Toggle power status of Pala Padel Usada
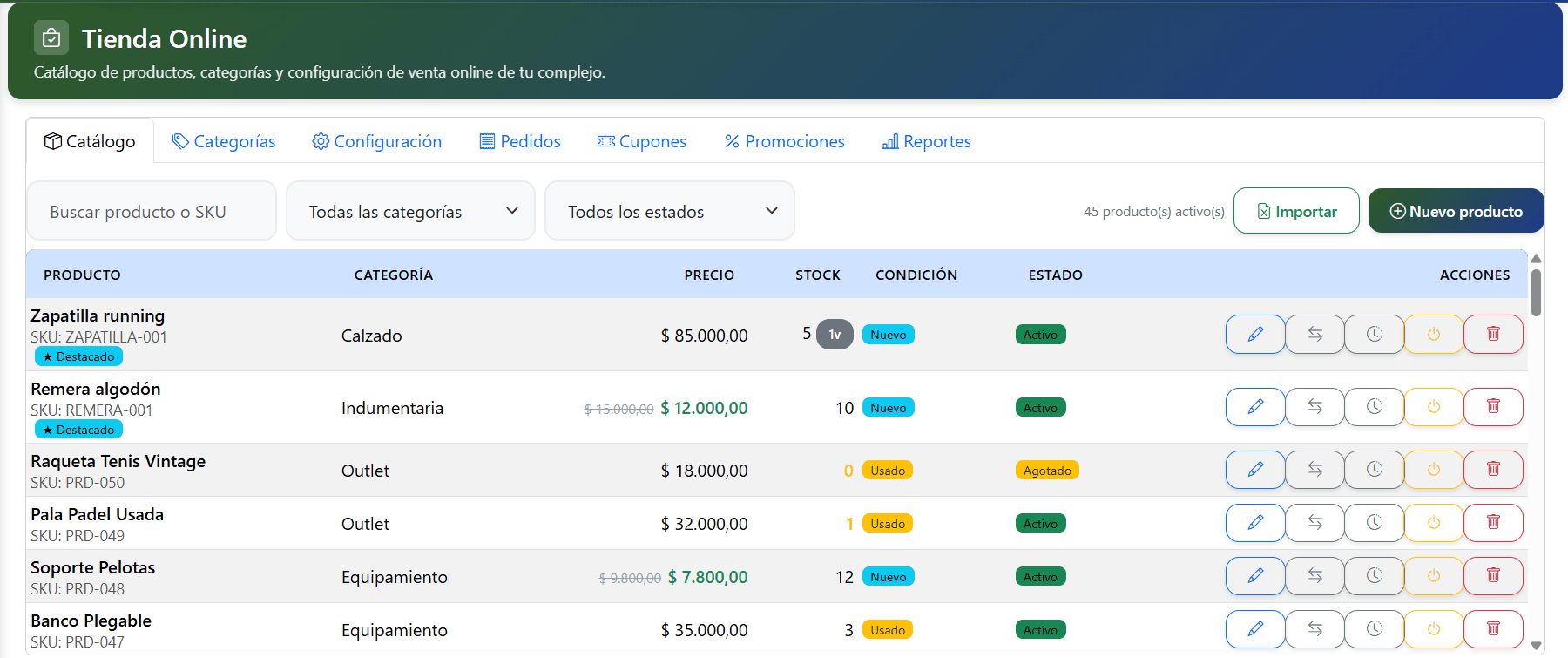1568x658 pixels. coord(1433,523)
